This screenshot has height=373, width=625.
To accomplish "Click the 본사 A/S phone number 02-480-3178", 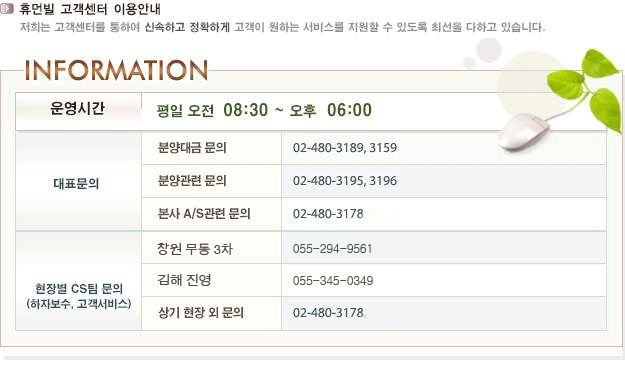I will click(x=328, y=214).
